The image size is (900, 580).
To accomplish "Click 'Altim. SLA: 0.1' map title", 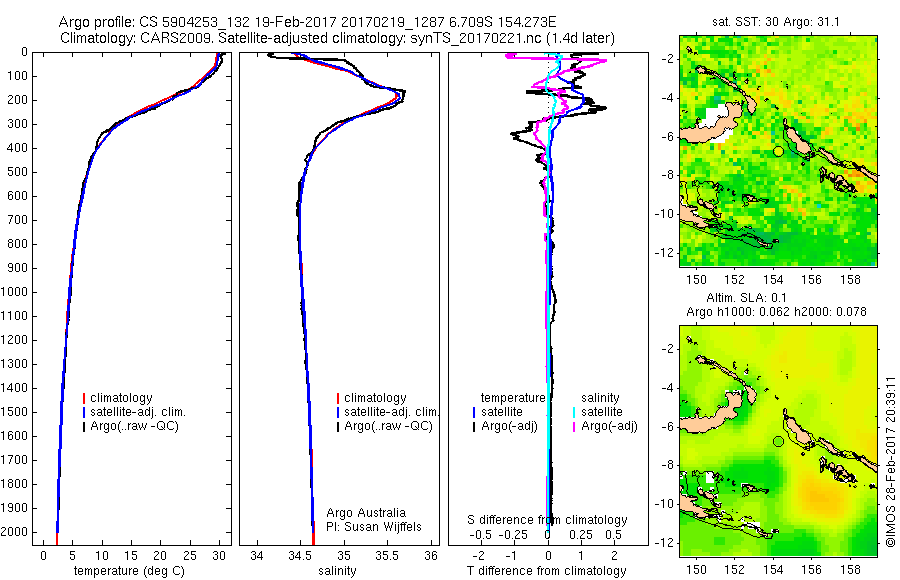I will [746, 298].
